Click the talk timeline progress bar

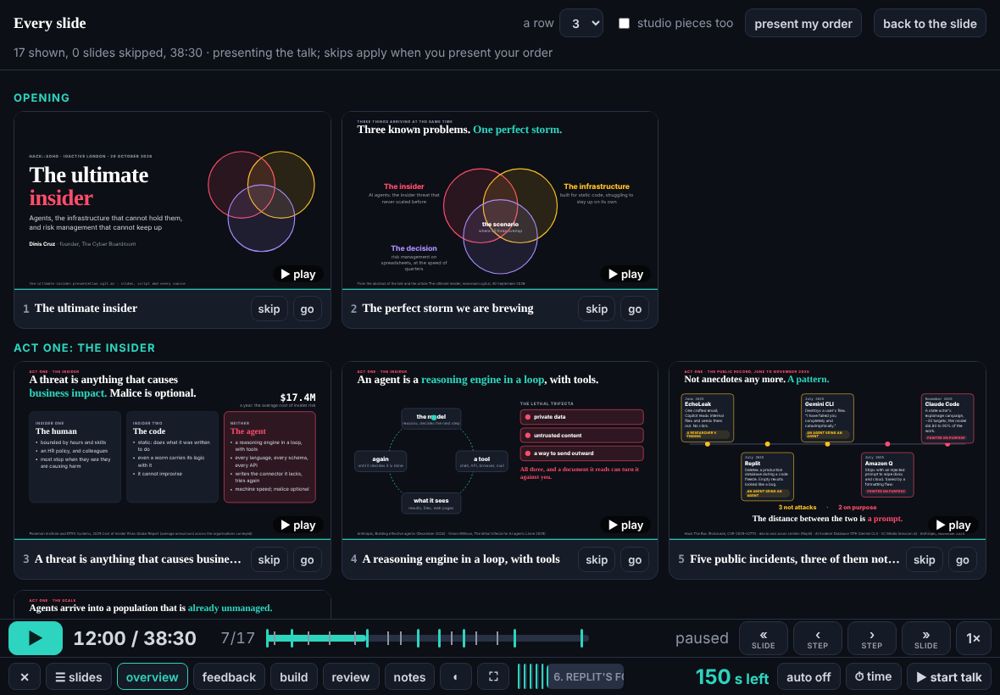coord(426,638)
